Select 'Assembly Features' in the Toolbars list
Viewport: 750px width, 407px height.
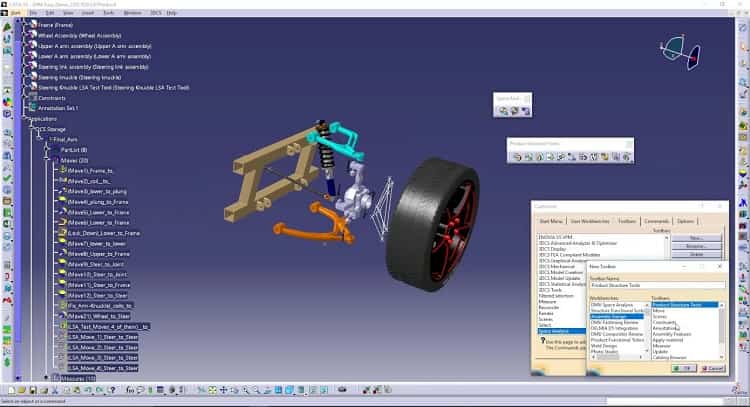(672, 334)
